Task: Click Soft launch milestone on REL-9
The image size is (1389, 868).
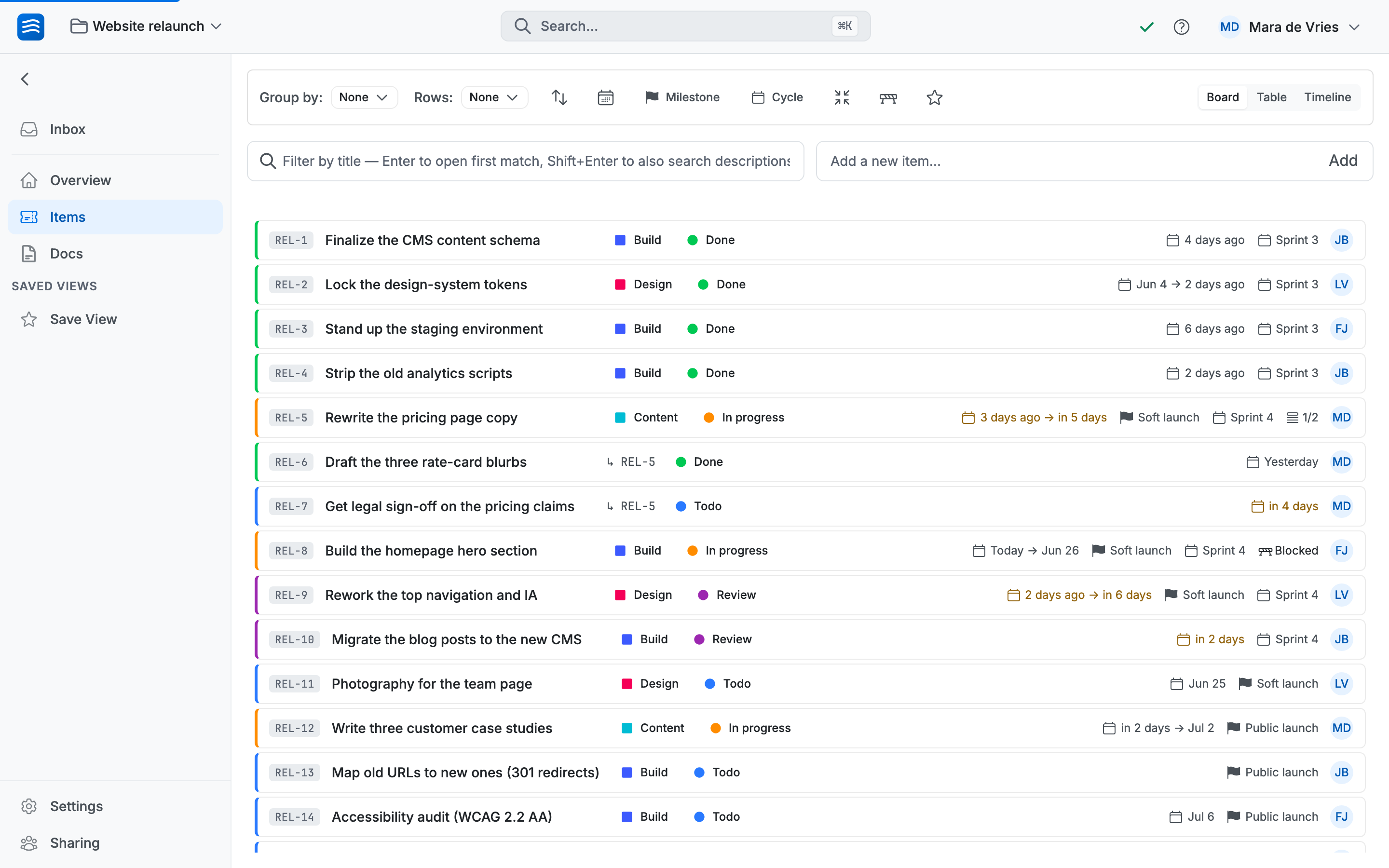Action: (1204, 596)
